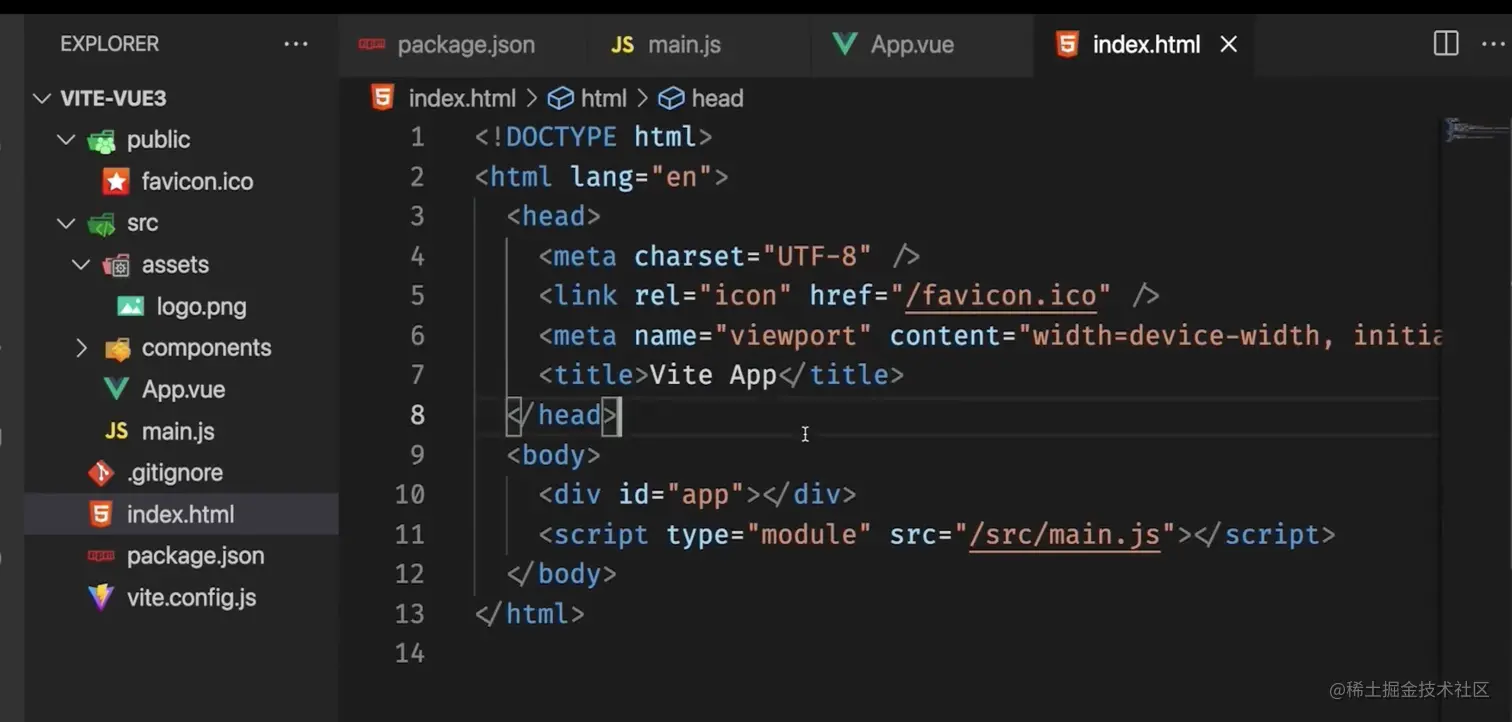The width and height of the screenshot is (1512, 722).
Task: Collapse the VITE-VUE3 workspace section
Action: [41, 97]
